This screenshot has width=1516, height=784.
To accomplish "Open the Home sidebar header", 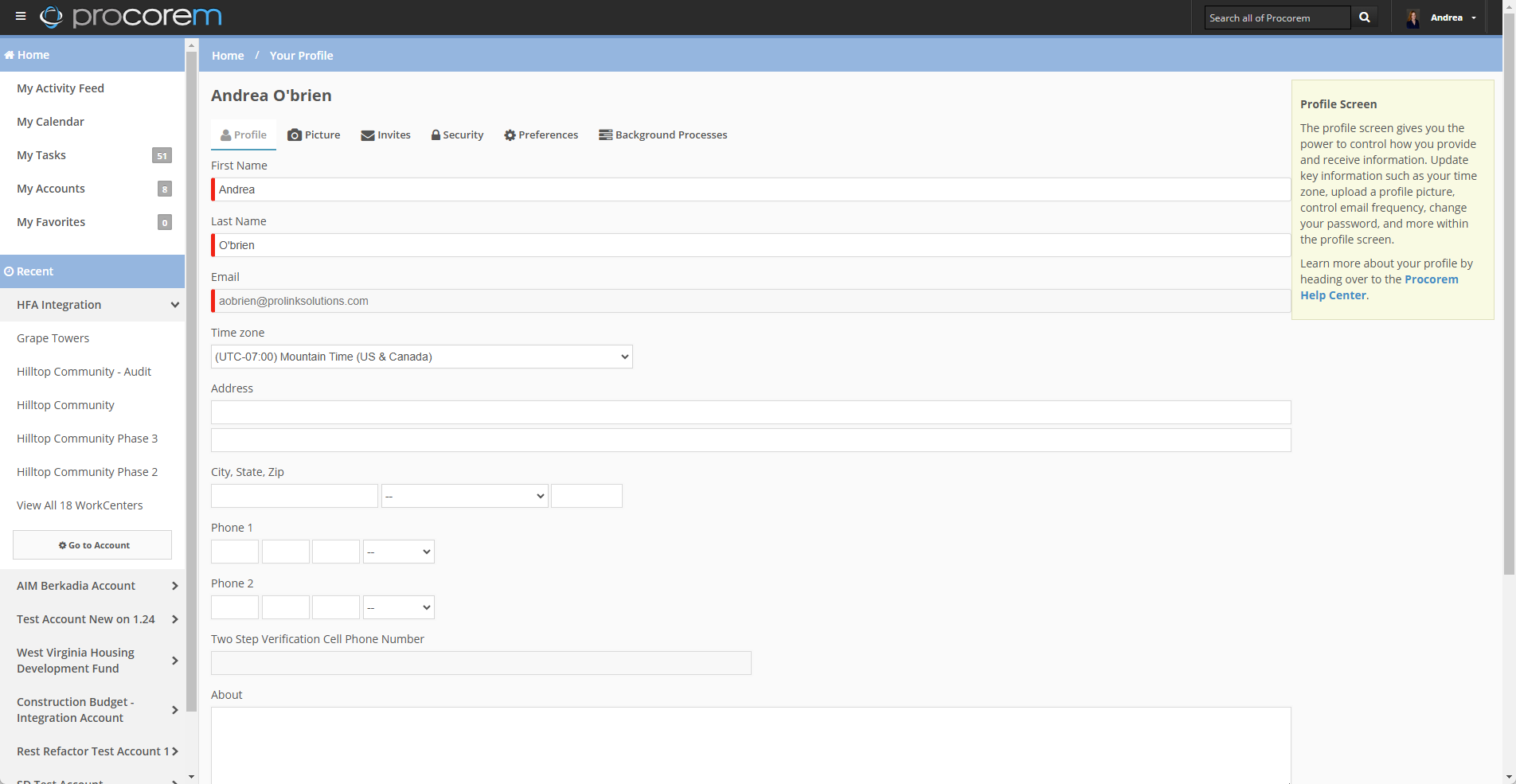I will pyautogui.click(x=92, y=55).
